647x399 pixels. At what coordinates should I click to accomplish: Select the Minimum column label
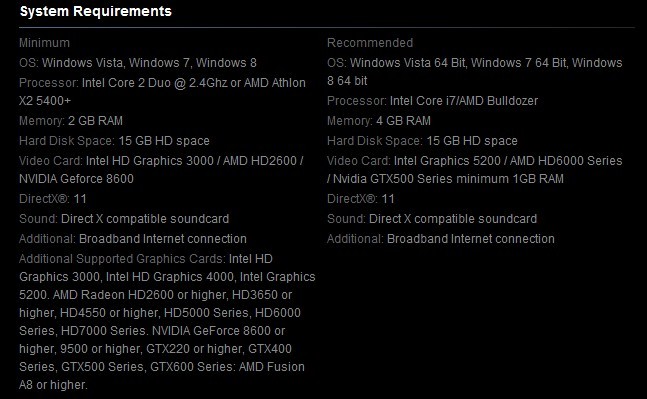pos(44,43)
